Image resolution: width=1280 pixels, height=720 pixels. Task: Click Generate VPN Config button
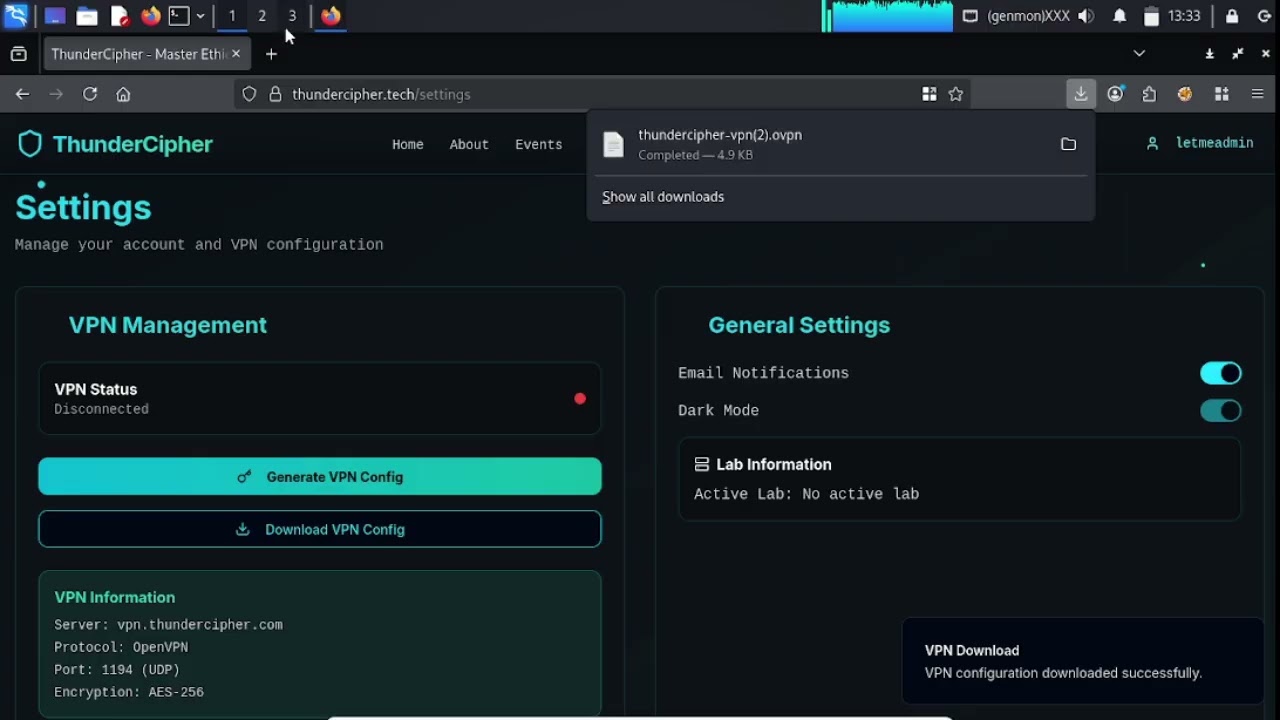320,477
